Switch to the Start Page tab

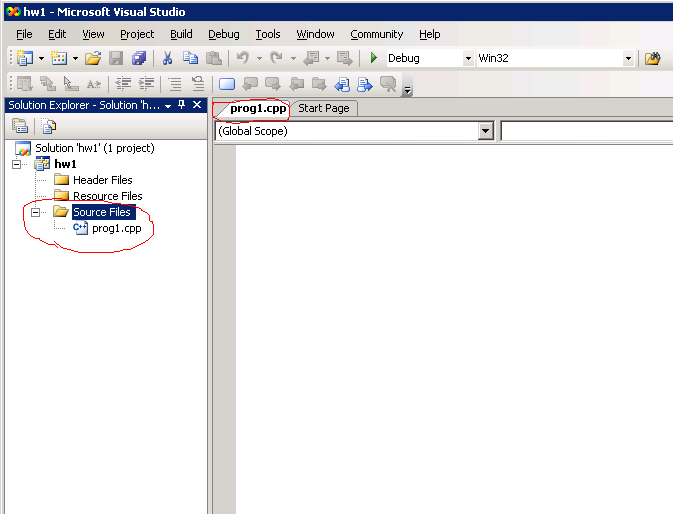coord(324,108)
